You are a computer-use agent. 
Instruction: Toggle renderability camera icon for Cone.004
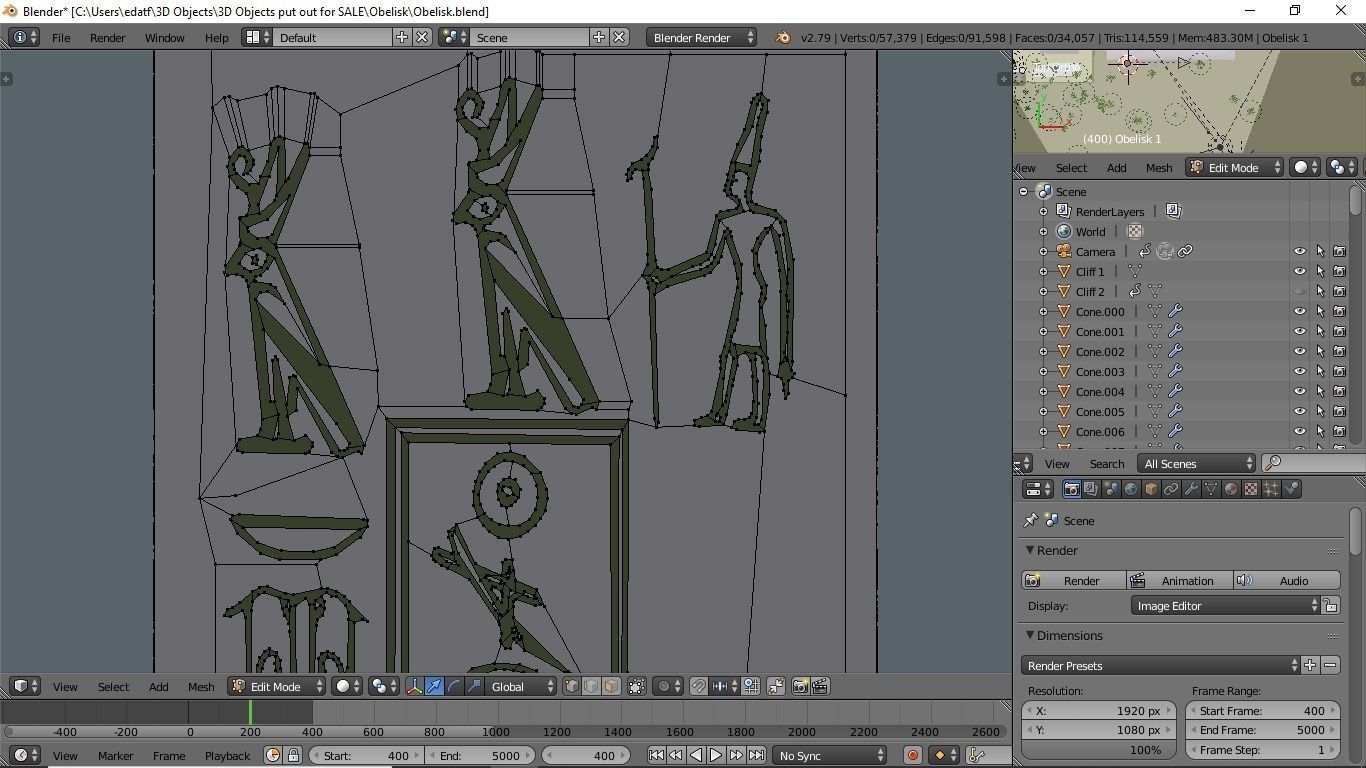(1340, 392)
